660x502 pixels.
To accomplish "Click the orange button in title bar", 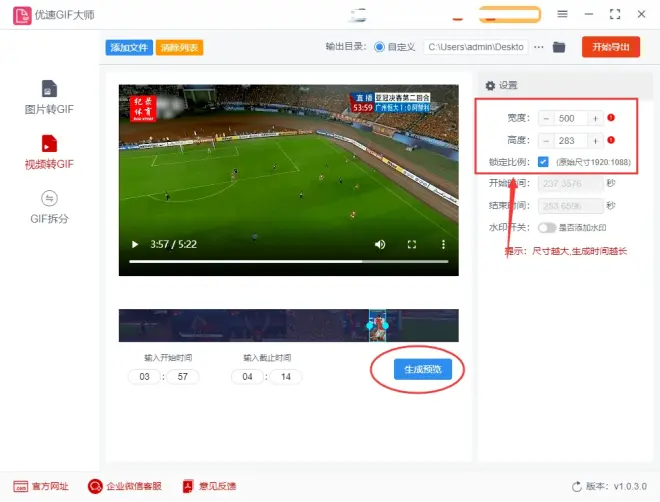I will pos(510,15).
